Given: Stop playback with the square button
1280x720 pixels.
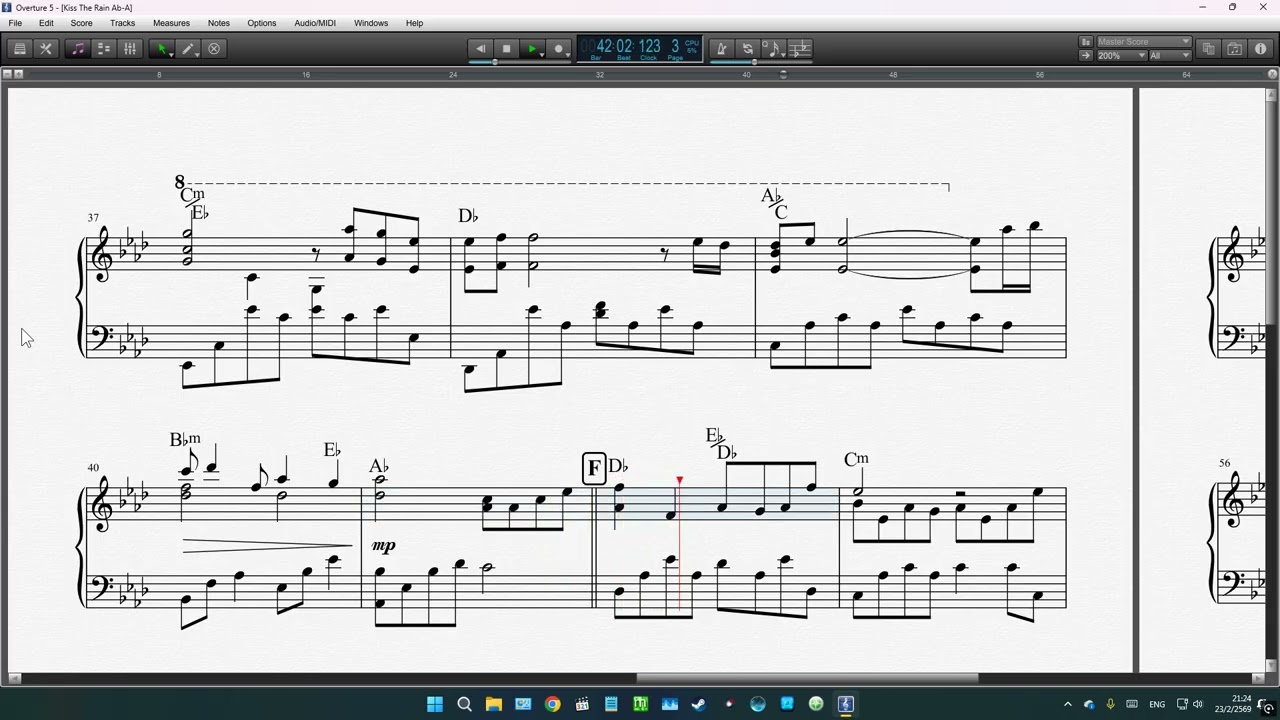Looking at the screenshot, I should click(x=507, y=48).
